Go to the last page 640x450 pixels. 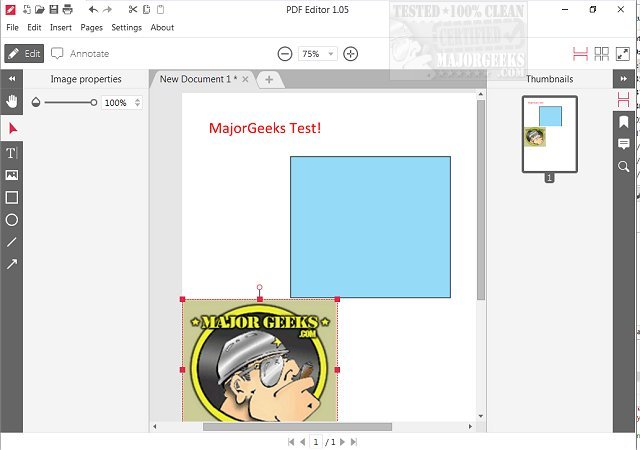(x=354, y=442)
